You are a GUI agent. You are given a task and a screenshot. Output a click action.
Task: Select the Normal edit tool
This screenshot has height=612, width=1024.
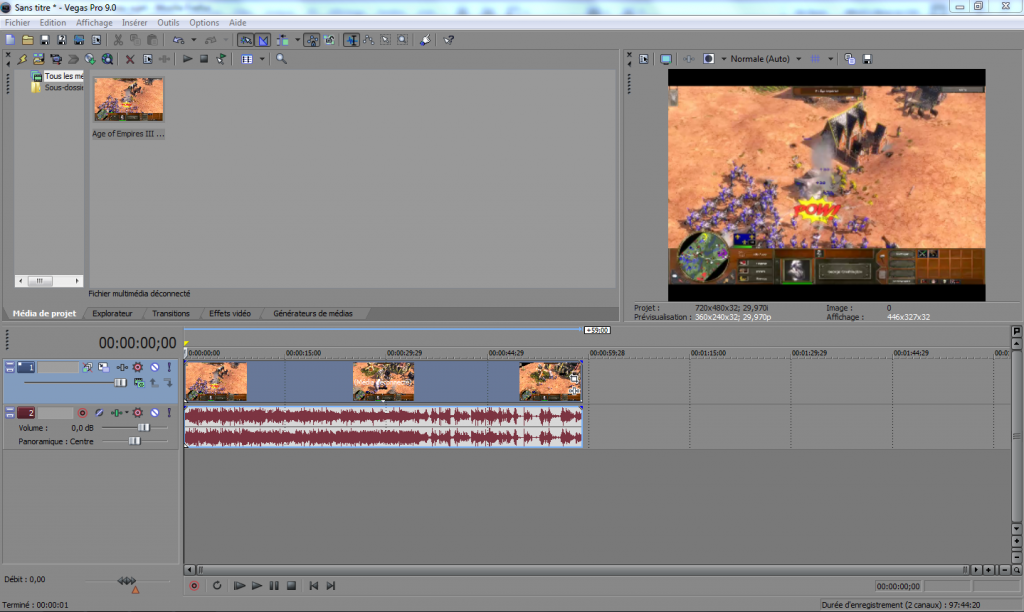click(x=351, y=40)
